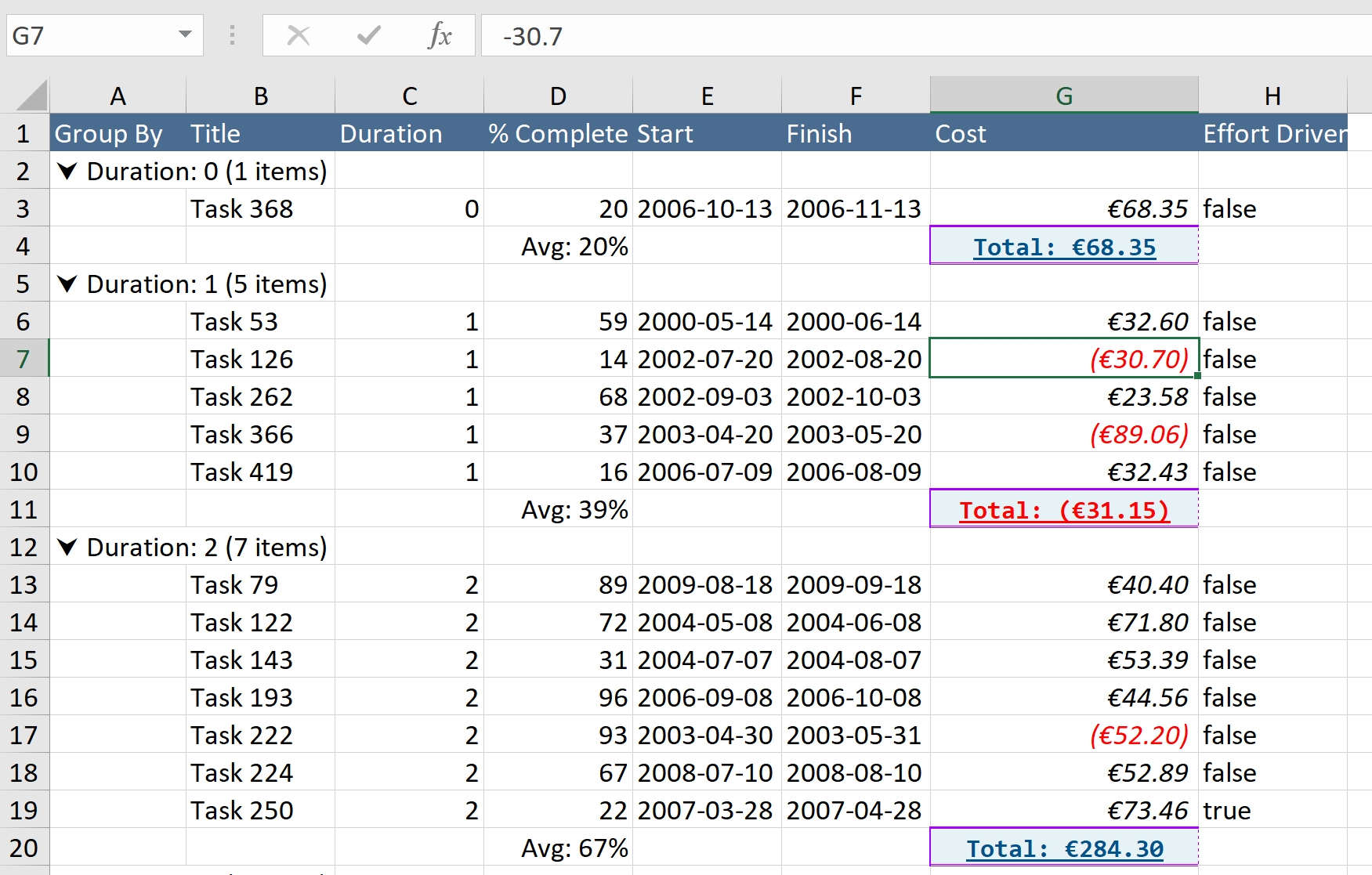1372x875 pixels.
Task: Click the Total: €68.35 link
Action: coord(1064,248)
